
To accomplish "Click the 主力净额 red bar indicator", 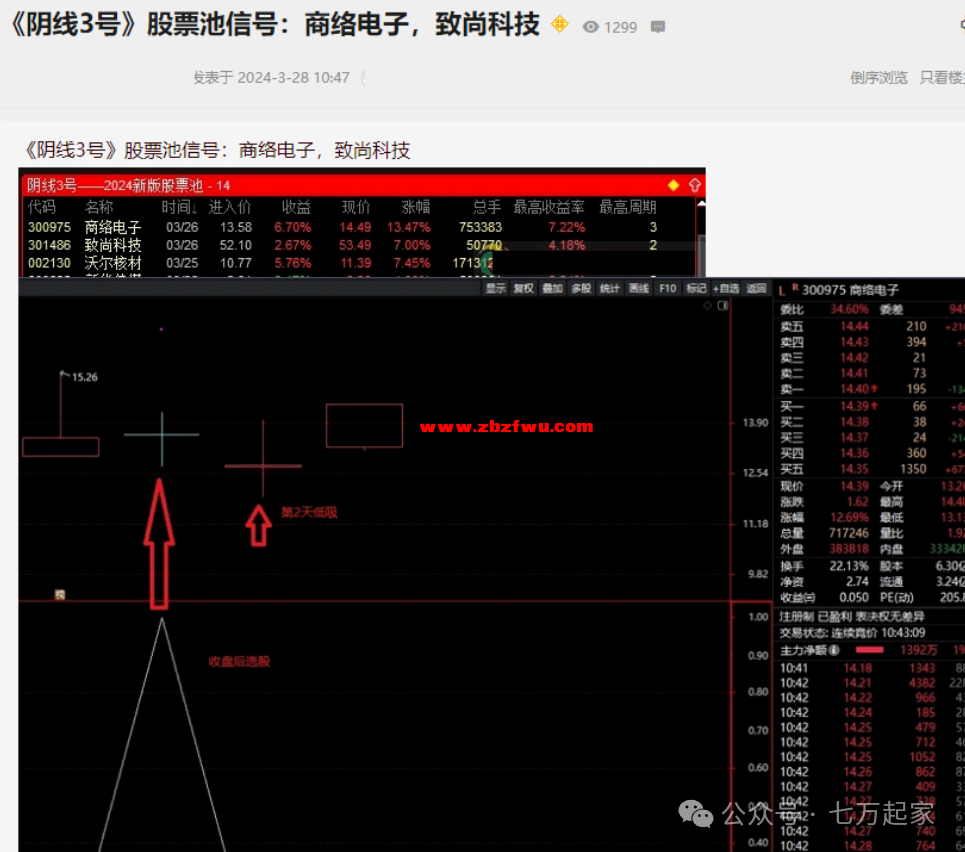I will coord(870,650).
